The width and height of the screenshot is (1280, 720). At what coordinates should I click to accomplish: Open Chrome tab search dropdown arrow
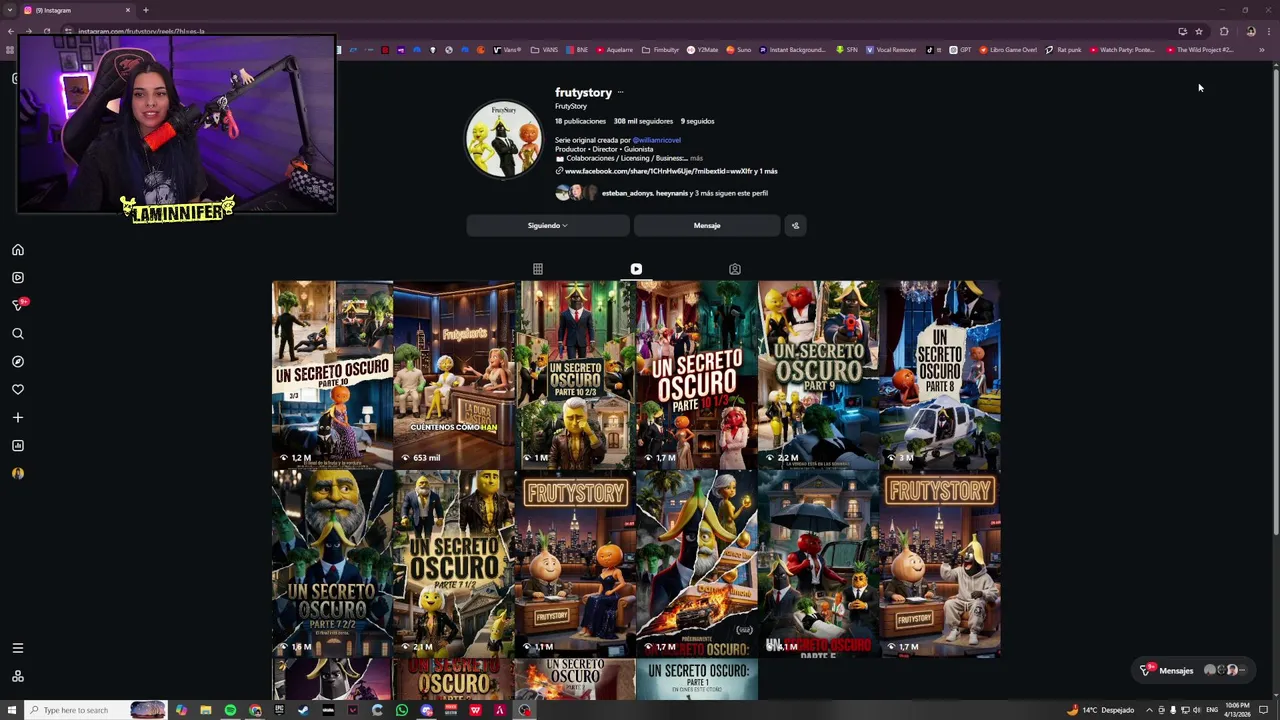pyautogui.click(x=10, y=10)
